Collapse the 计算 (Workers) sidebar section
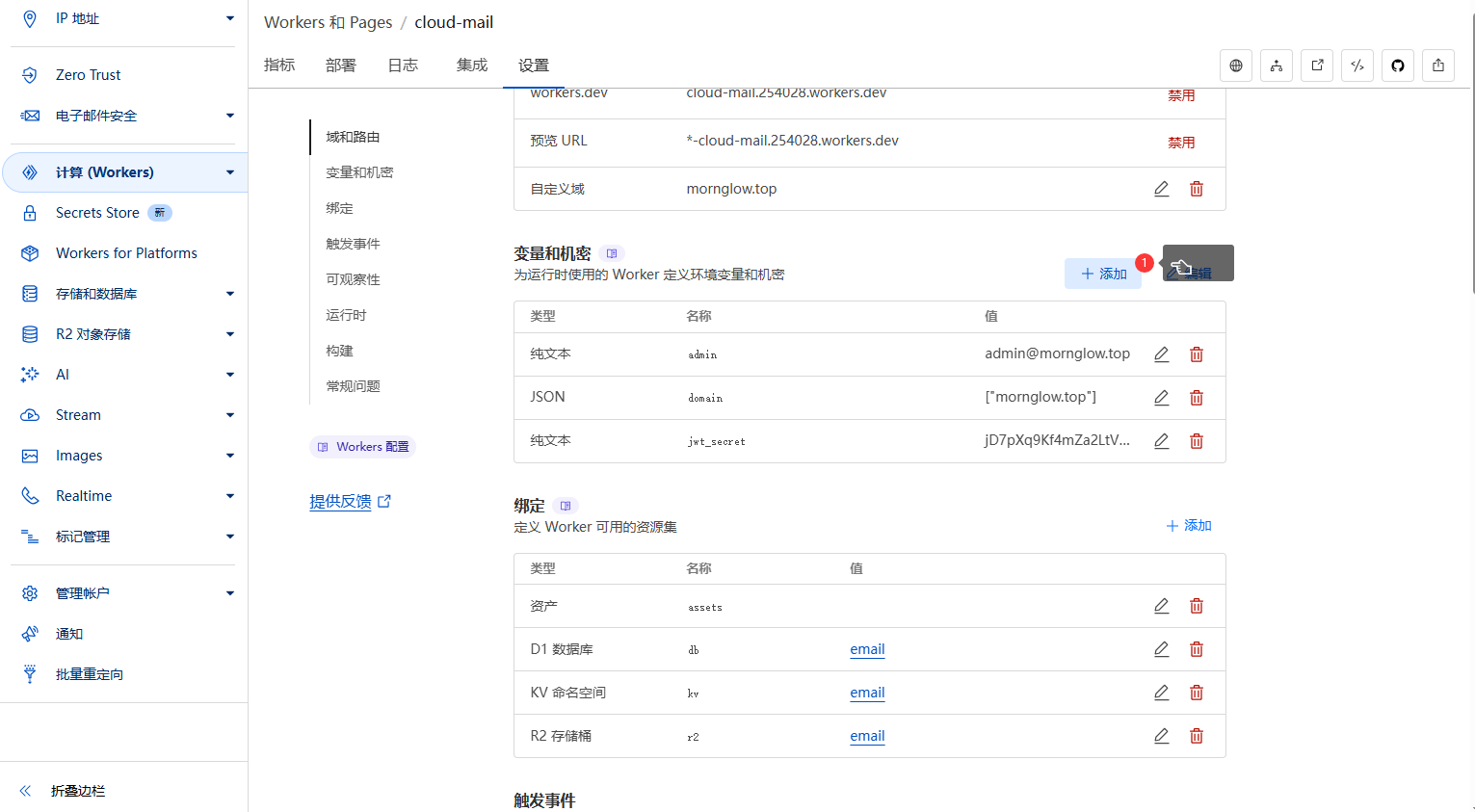This screenshot has height=812, width=1475. point(229,172)
